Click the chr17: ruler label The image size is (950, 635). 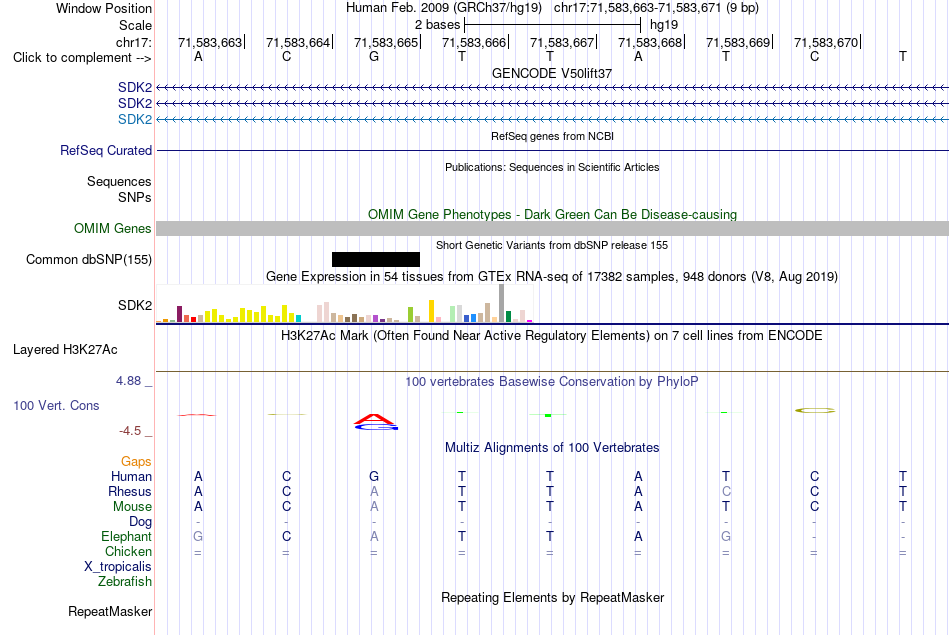point(133,42)
